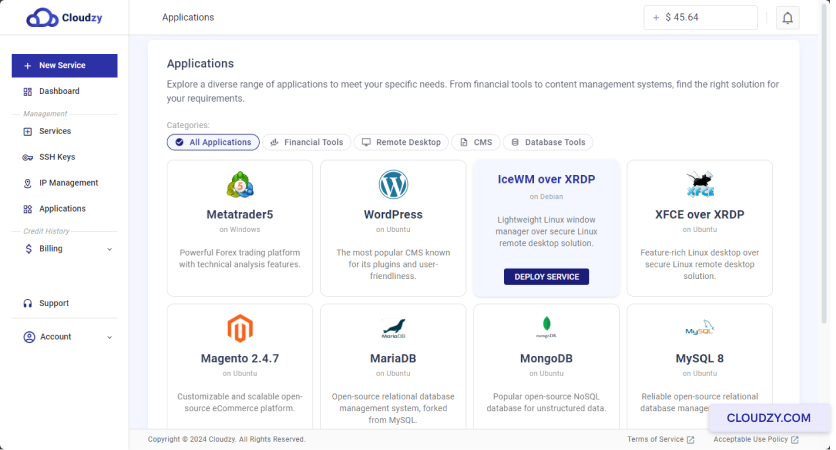Click the Cloudzy cloud logo
Screen dimensions: 836x450
tap(42, 18)
